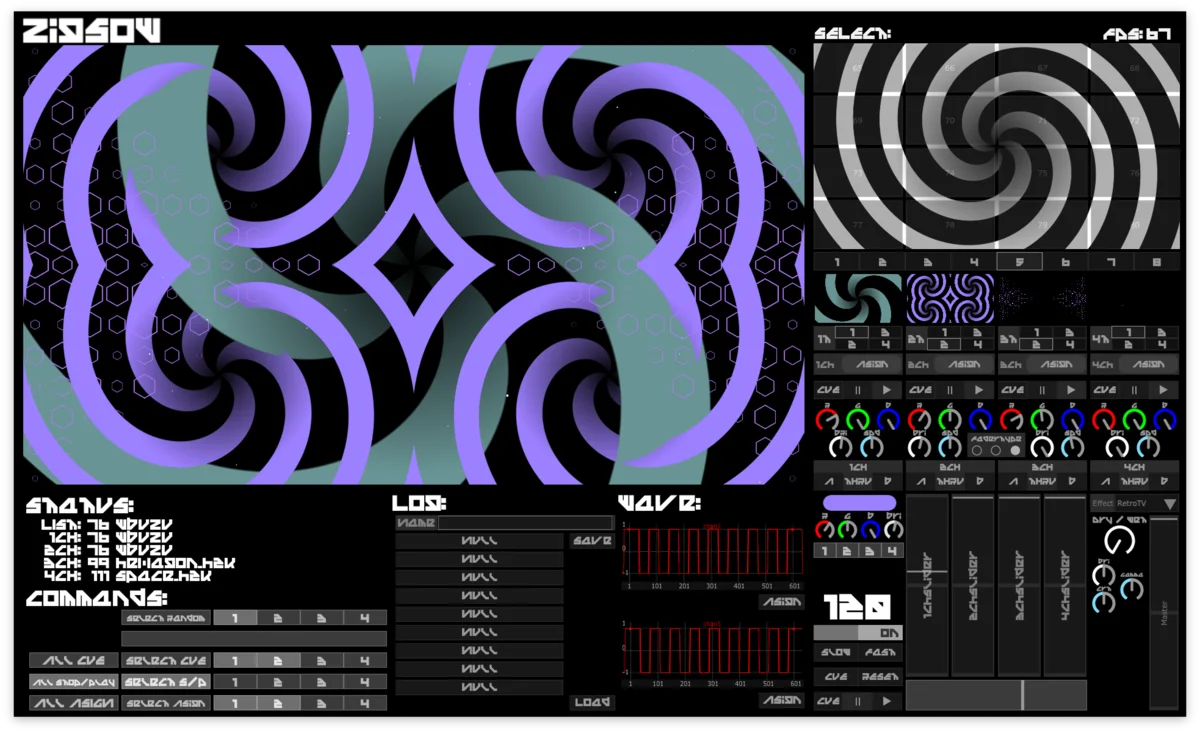
Task: Click the Master vertical slider
Action: tap(1164, 612)
